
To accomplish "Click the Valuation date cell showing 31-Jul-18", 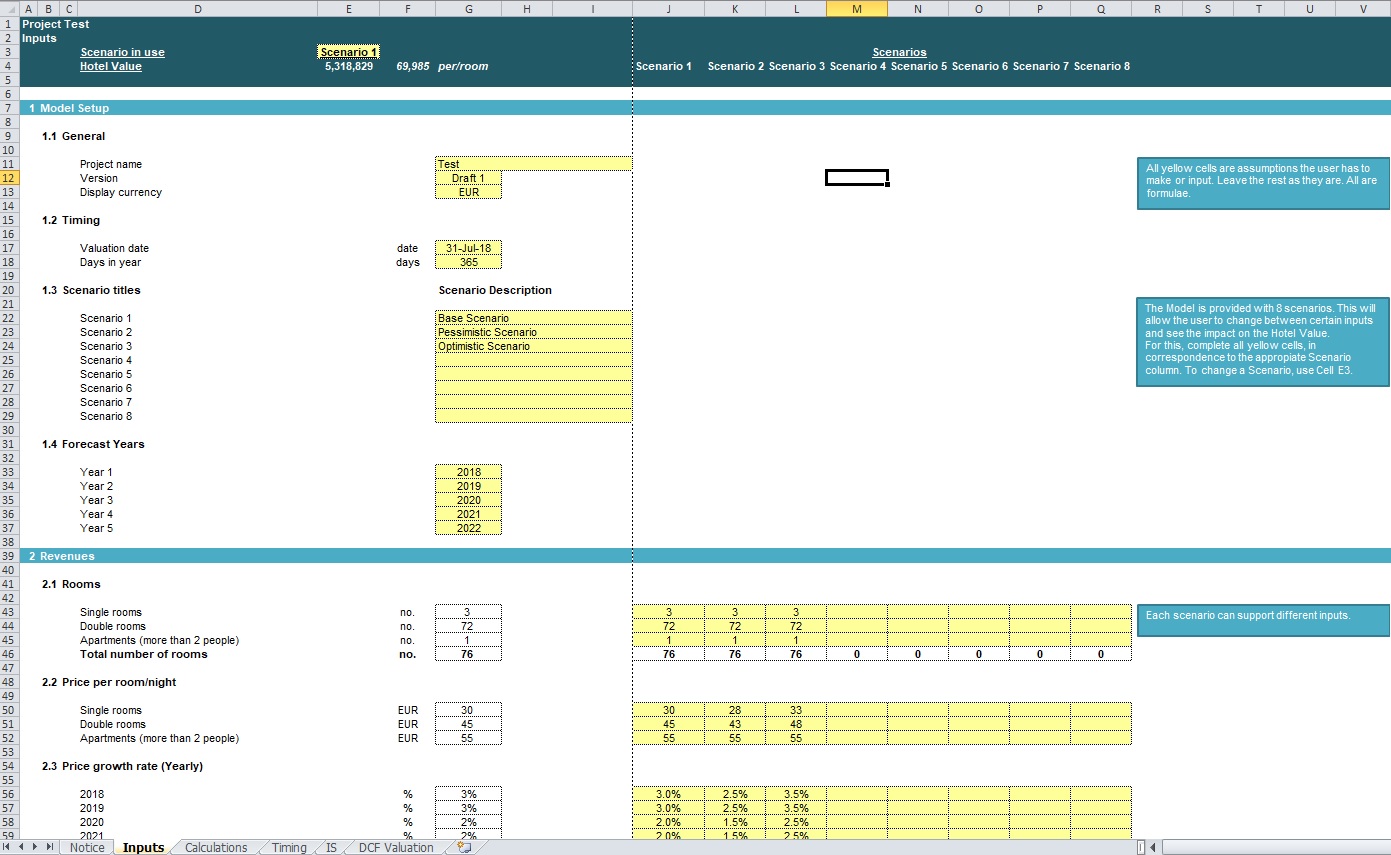I will [x=468, y=248].
